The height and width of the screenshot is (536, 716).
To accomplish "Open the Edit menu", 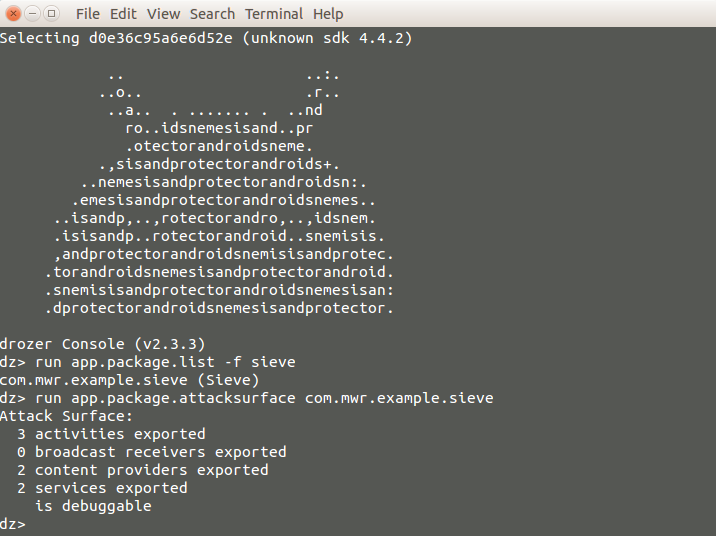I will 123,14.
